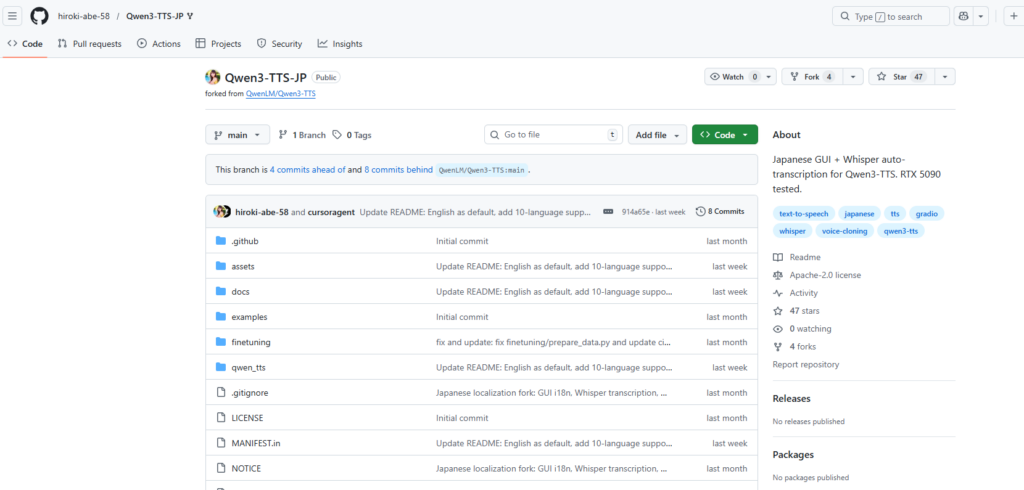The height and width of the screenshot is (490, 1024).
Task: Toggle Watch on this repository
Action: (726, 77)
